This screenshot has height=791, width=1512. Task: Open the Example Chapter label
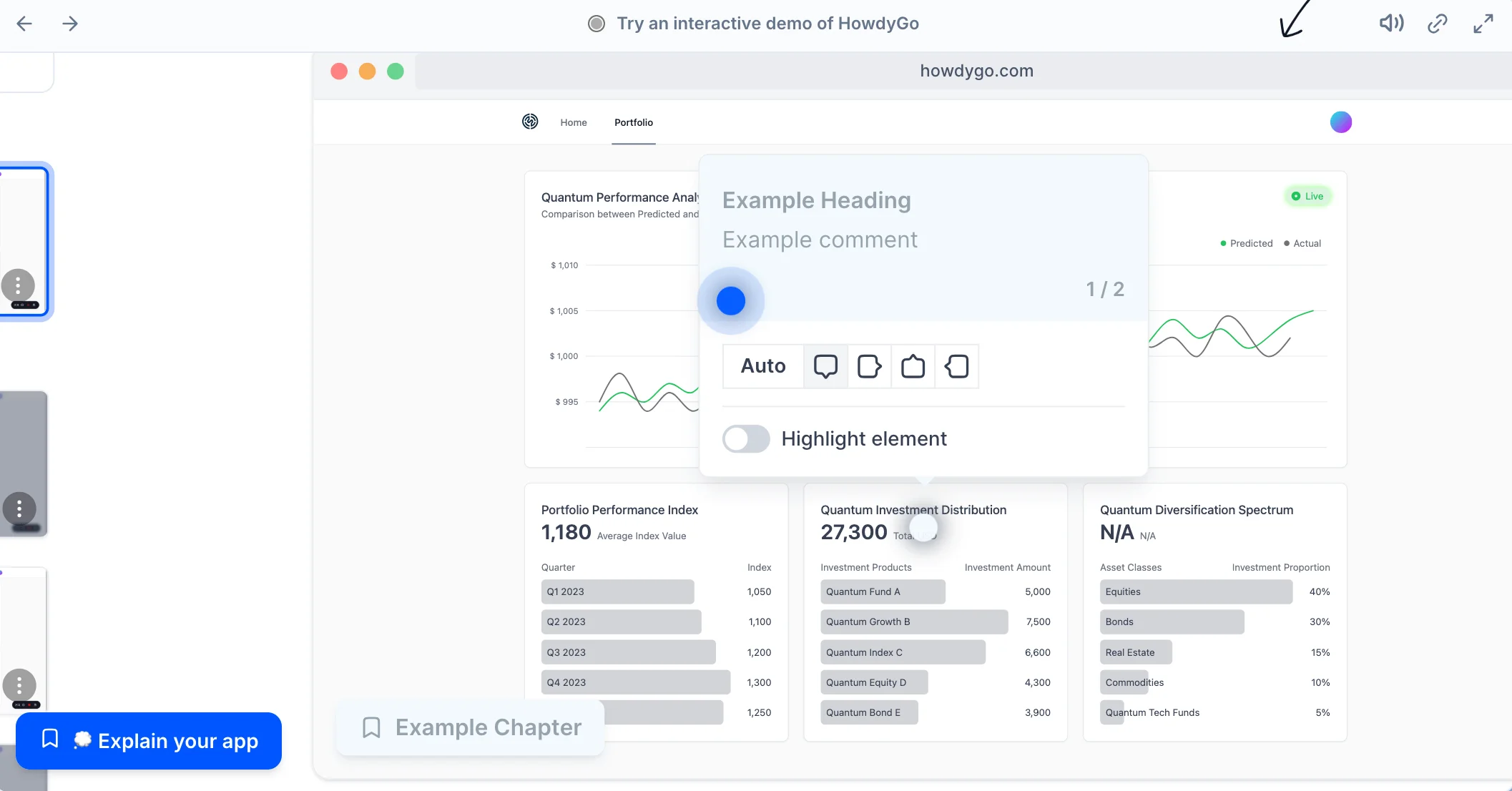point(469,727)
